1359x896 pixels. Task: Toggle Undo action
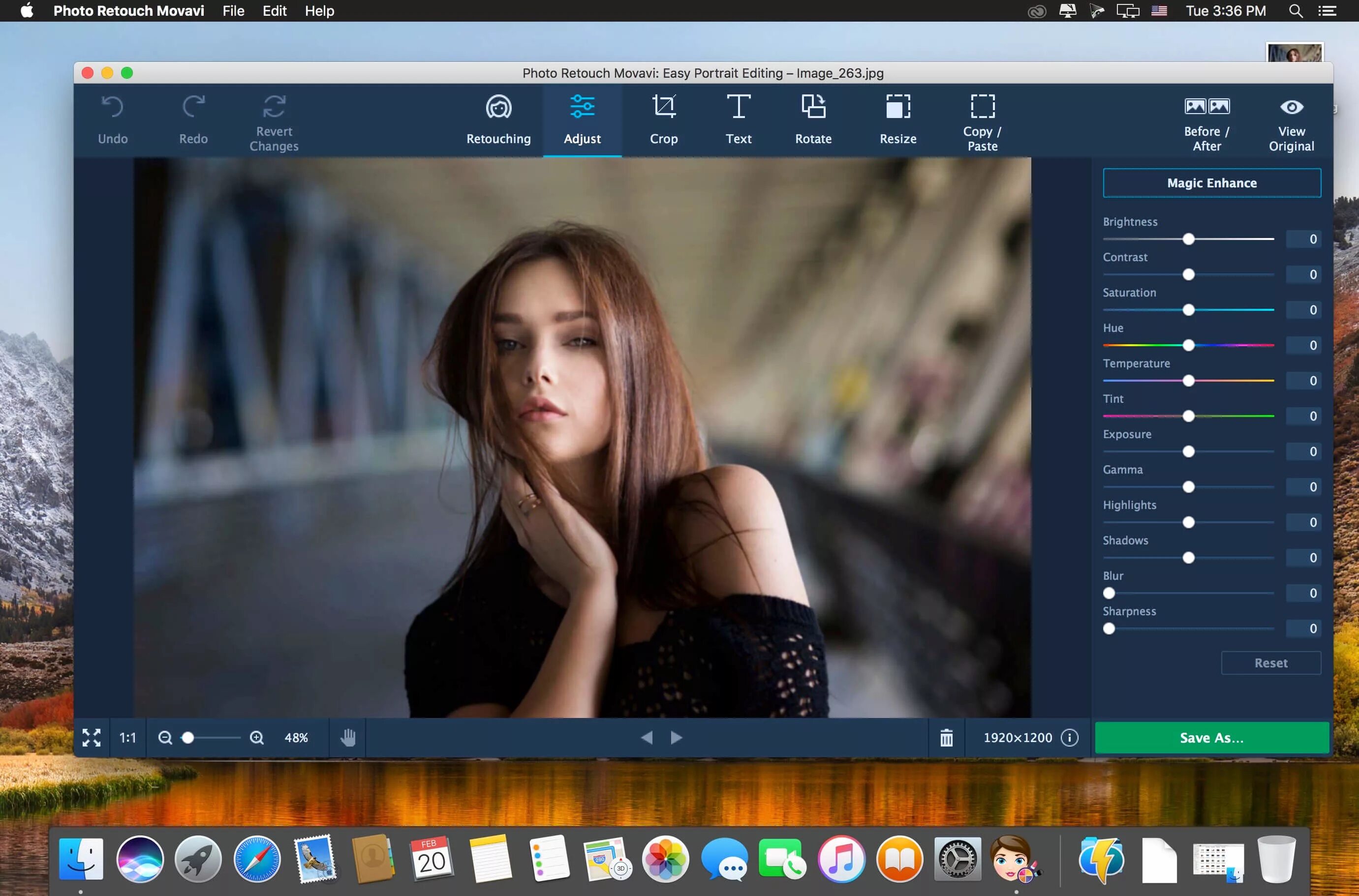pos(111,117)
